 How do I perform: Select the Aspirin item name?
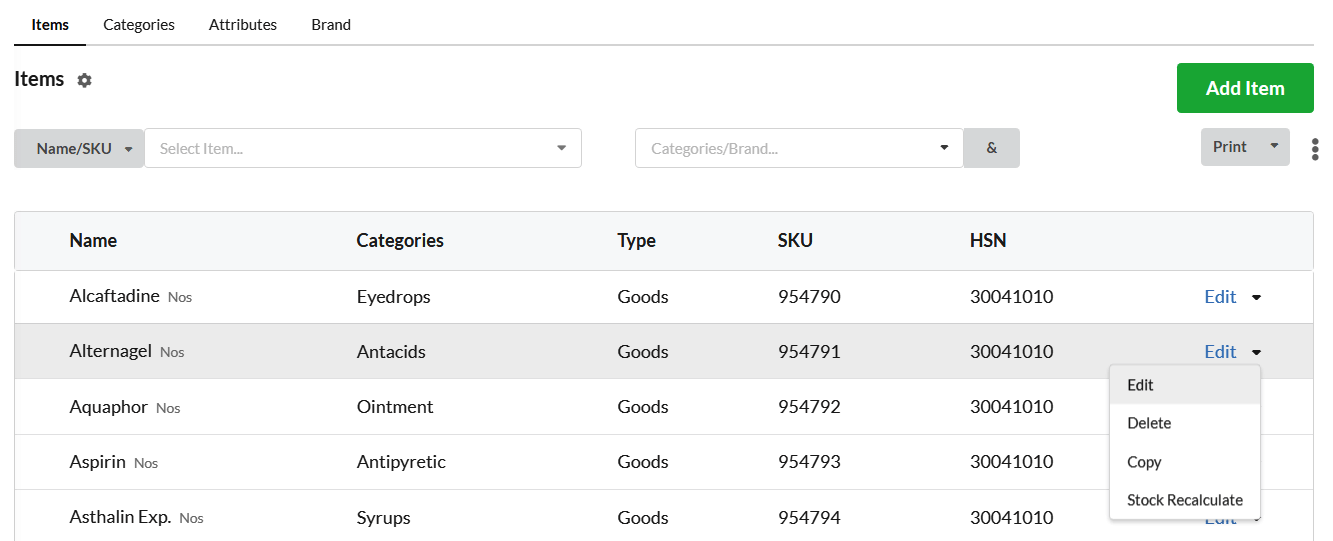tap(97, 462)
